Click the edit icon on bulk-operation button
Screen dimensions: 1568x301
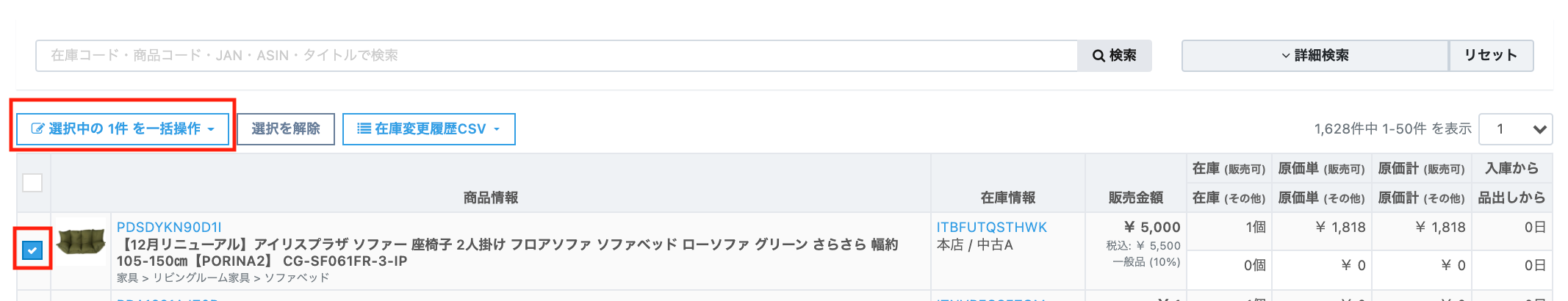pyautogui.click(x=37, y=129)
